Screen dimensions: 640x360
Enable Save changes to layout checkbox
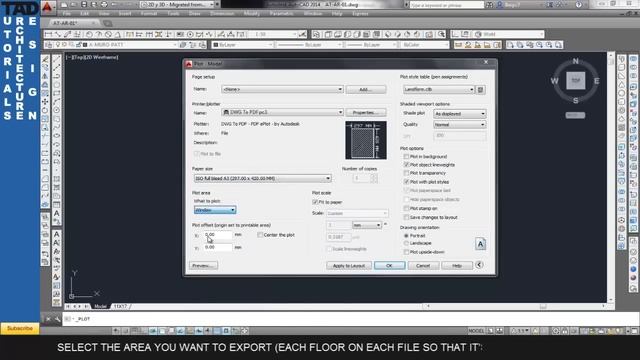pyautogui.click(x=406, y=218)
